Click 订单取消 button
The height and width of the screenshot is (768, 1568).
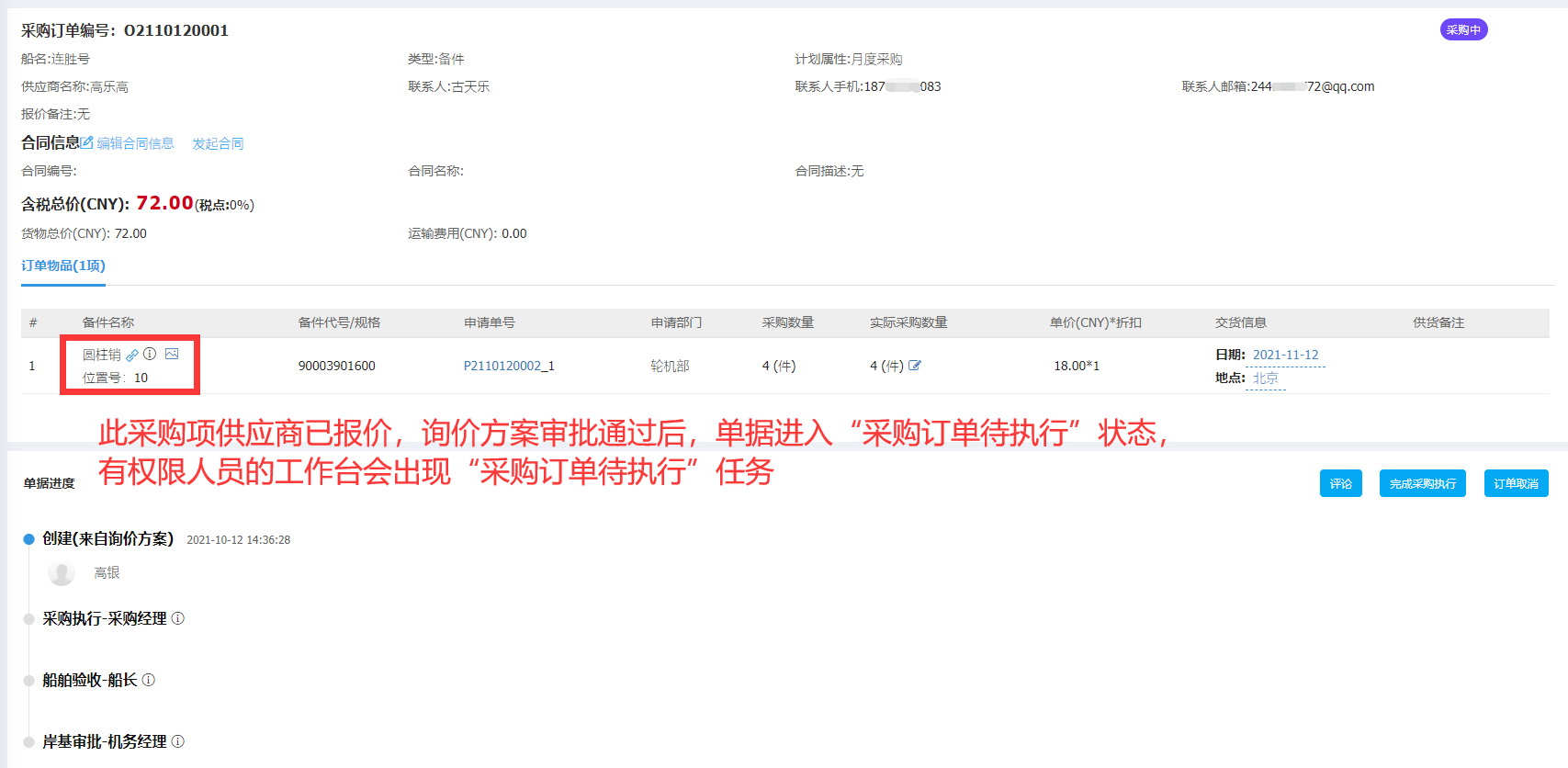click(x=1517, y=483)
